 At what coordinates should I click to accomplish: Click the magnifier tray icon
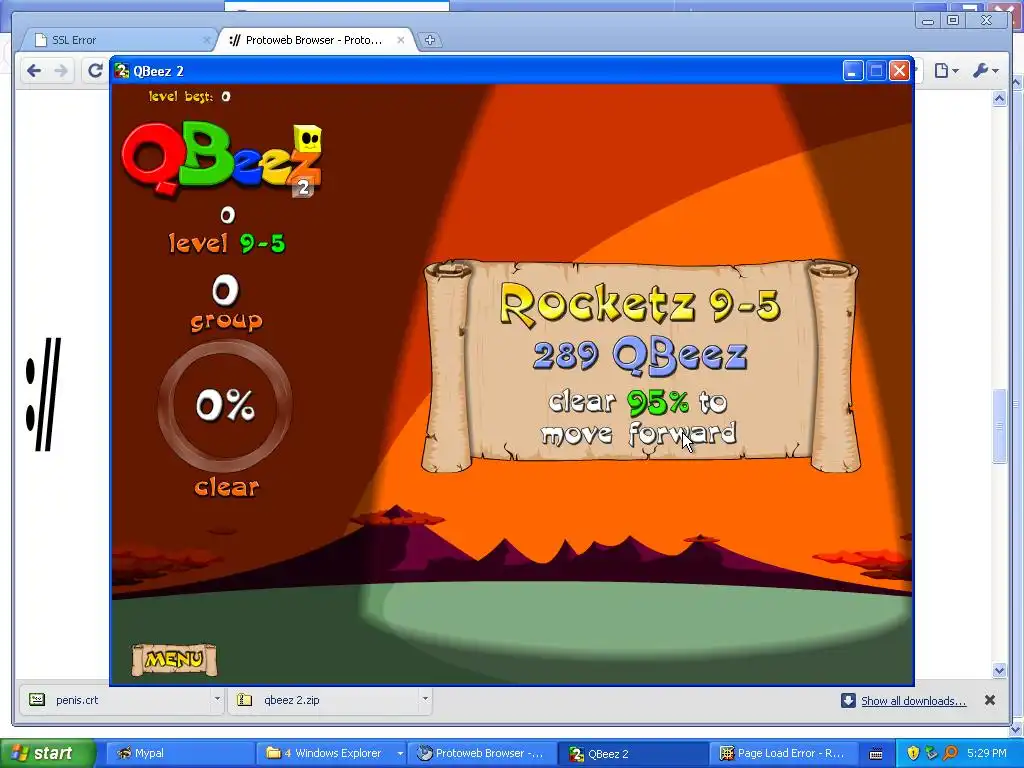click(x=950, y=753)
